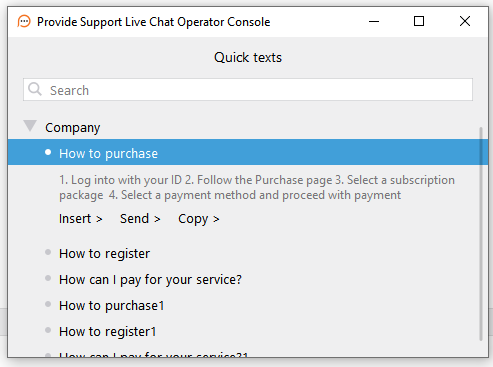Image resolution: width=493 pixels, height=367 pixels.
Task: Click the magnifying glass search icon
Action: click(35, 89)
